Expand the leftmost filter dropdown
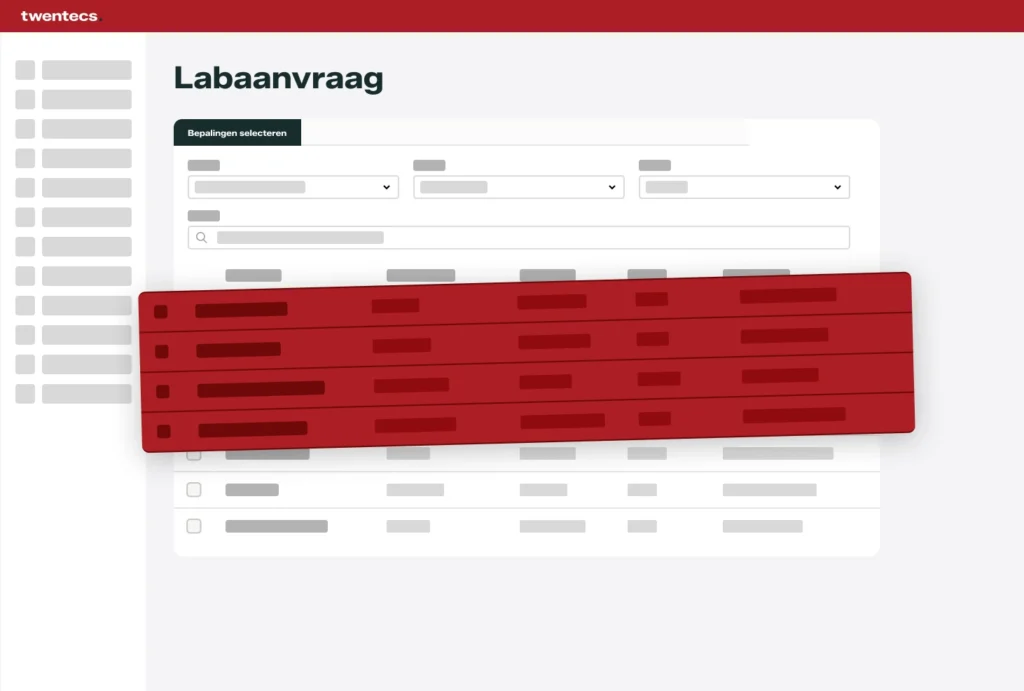Image resolution: width=1024 pixels, height=691 pixels. (293, 187)
